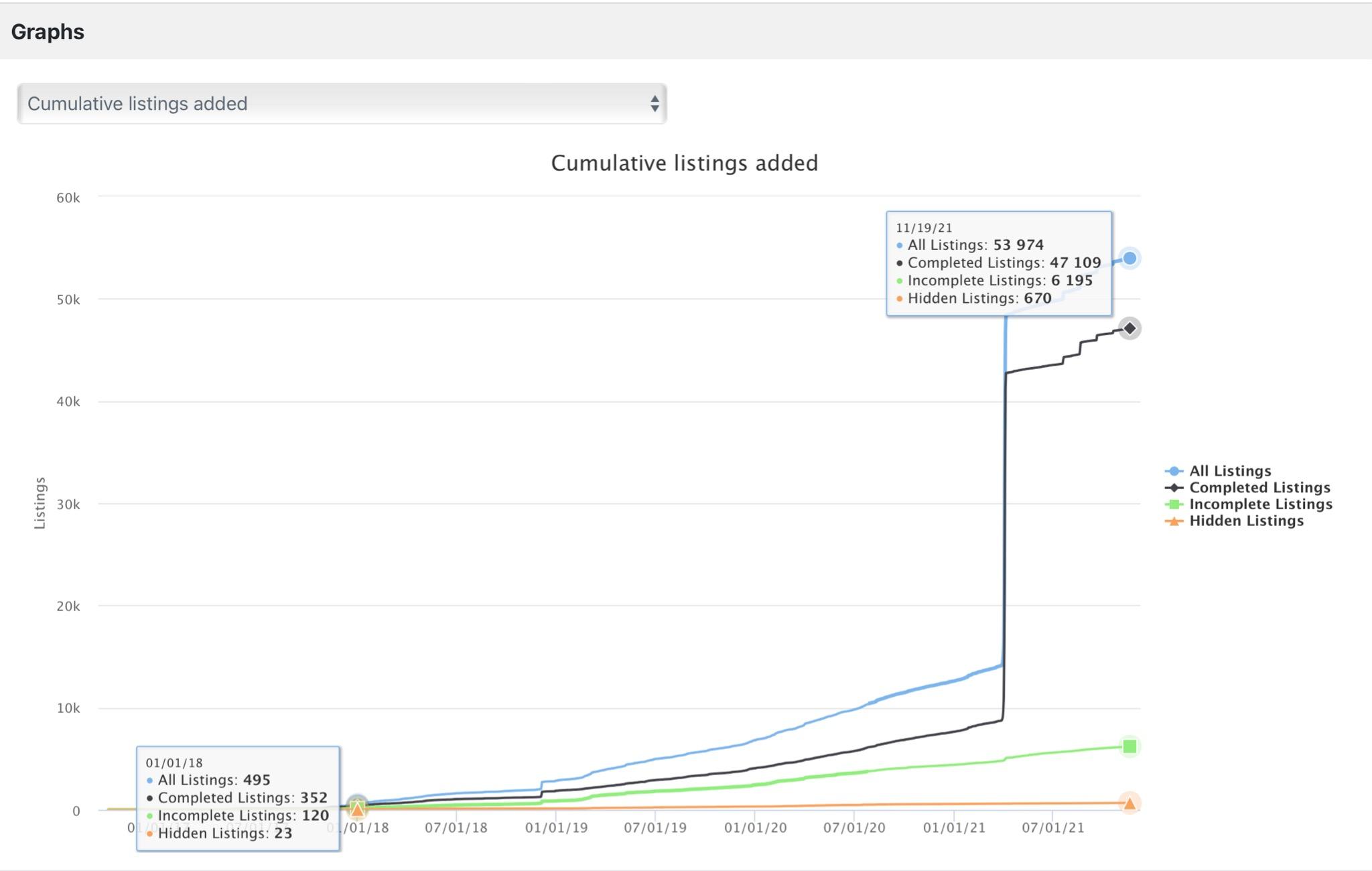Click the orange triangle marker at 01/01/18

pyautogui.click(x=358, y=809)
